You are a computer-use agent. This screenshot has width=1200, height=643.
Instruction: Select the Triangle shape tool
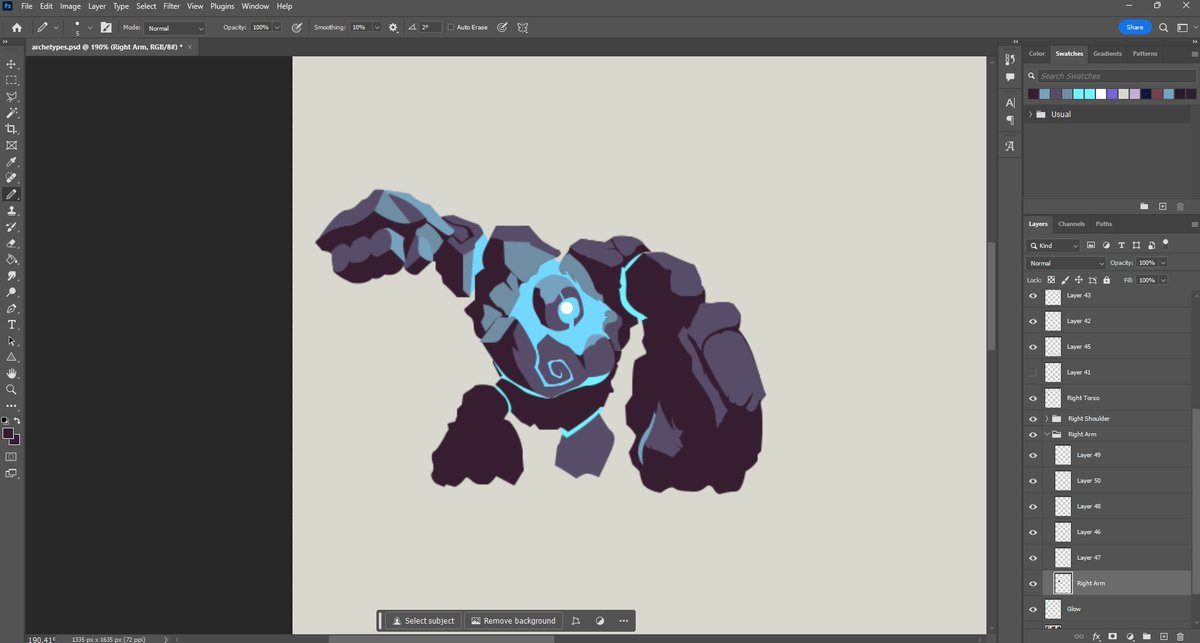pyautogui.click(x=12, y=357)
